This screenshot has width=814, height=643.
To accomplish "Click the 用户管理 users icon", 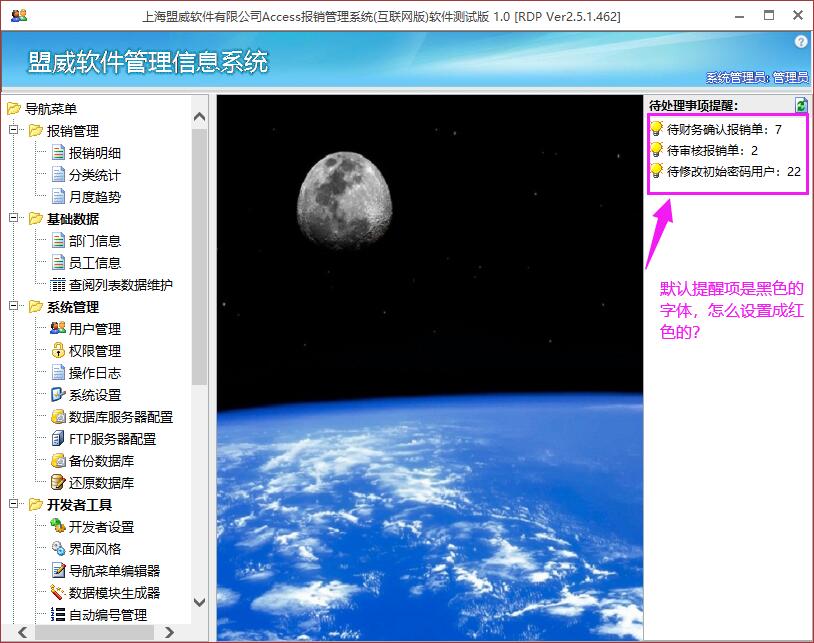I will [x=58, y=328].
